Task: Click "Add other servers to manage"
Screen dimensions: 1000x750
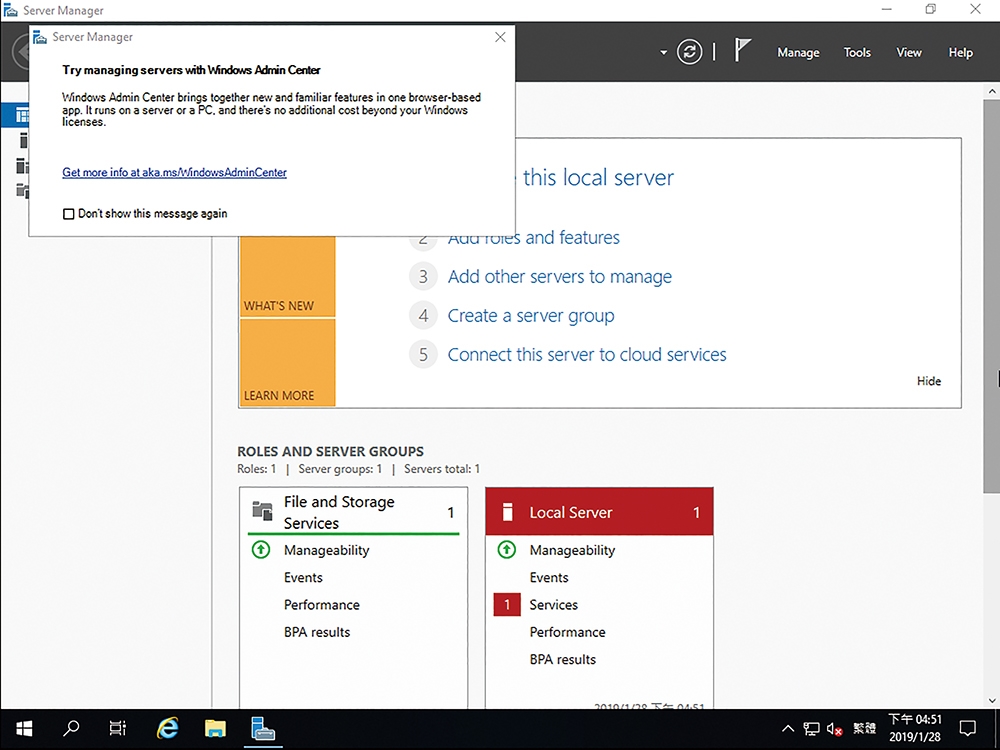Action: coord(560,277)
